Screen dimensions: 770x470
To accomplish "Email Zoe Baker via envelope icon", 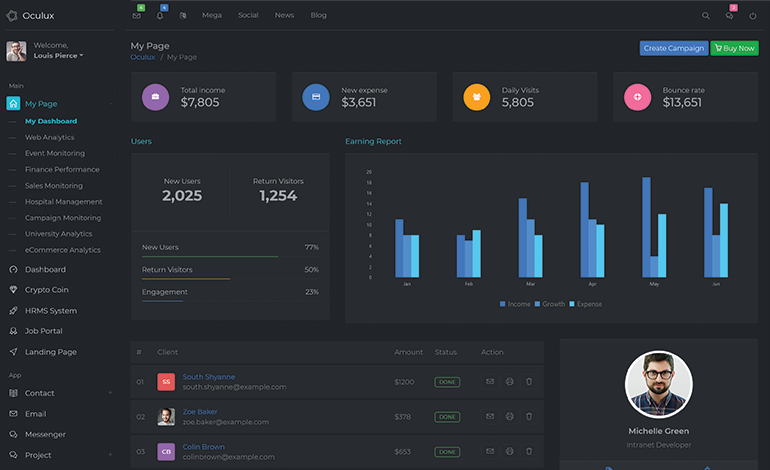I will tap(490, 416).
